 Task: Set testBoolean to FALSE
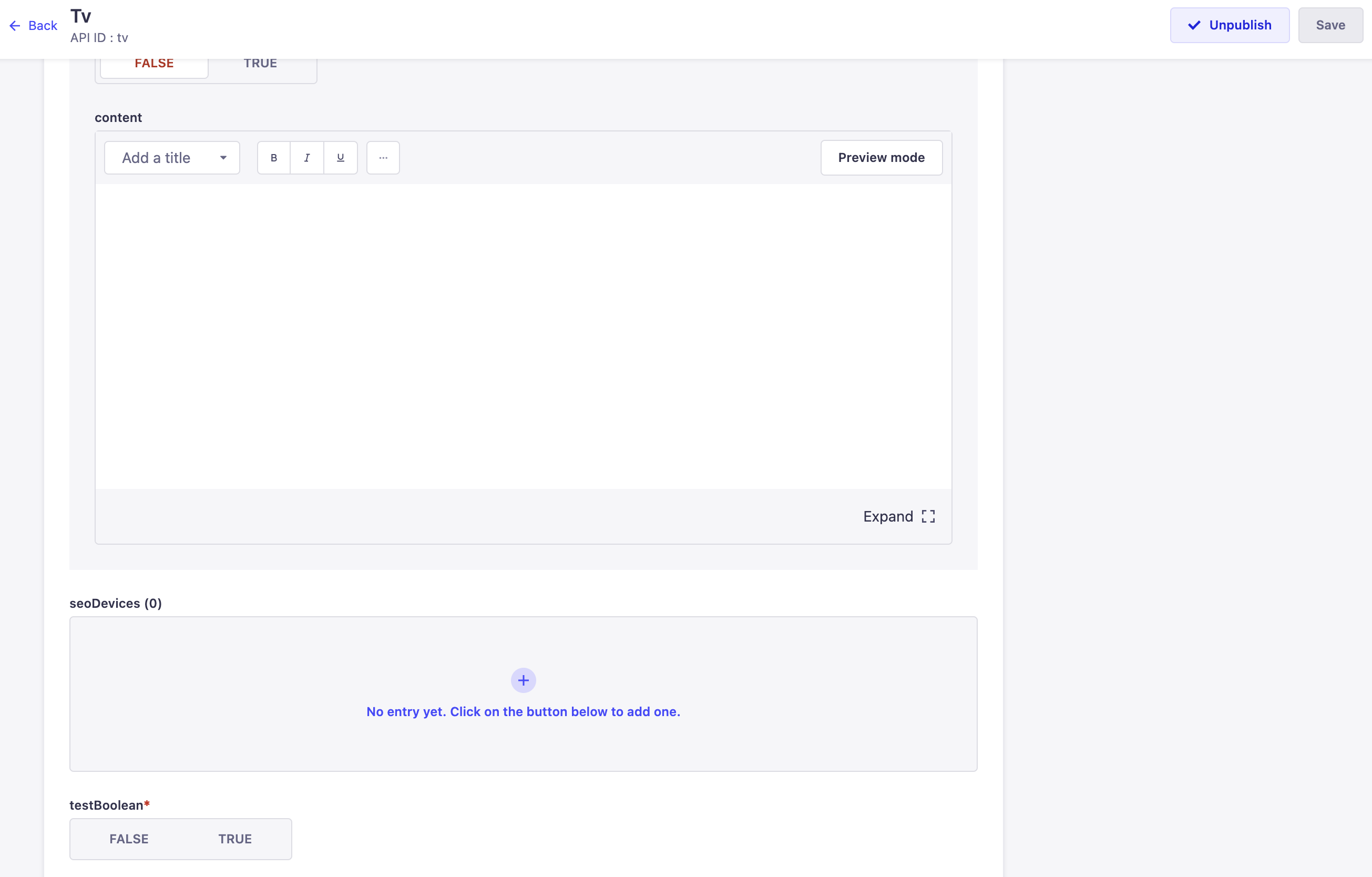[129, 839]
